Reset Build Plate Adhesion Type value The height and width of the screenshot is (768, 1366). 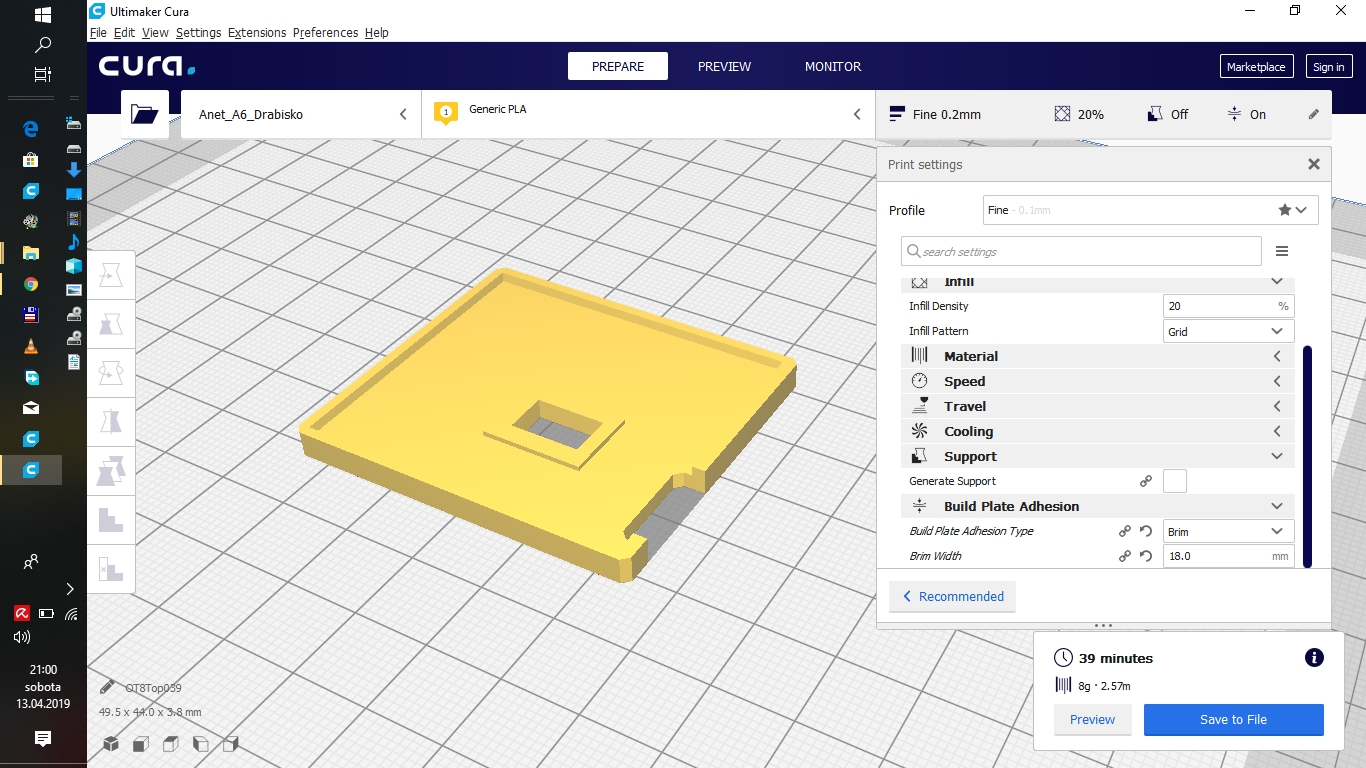1146,531
